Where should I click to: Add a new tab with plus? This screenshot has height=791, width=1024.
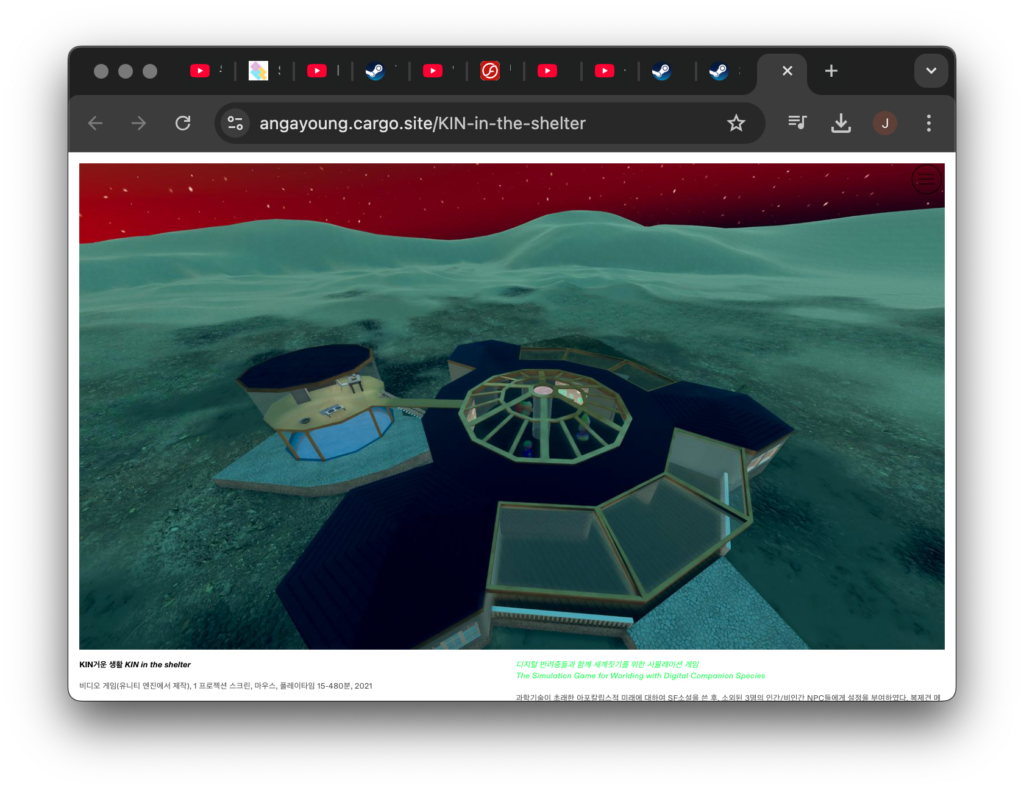click(x=831, y=71)
